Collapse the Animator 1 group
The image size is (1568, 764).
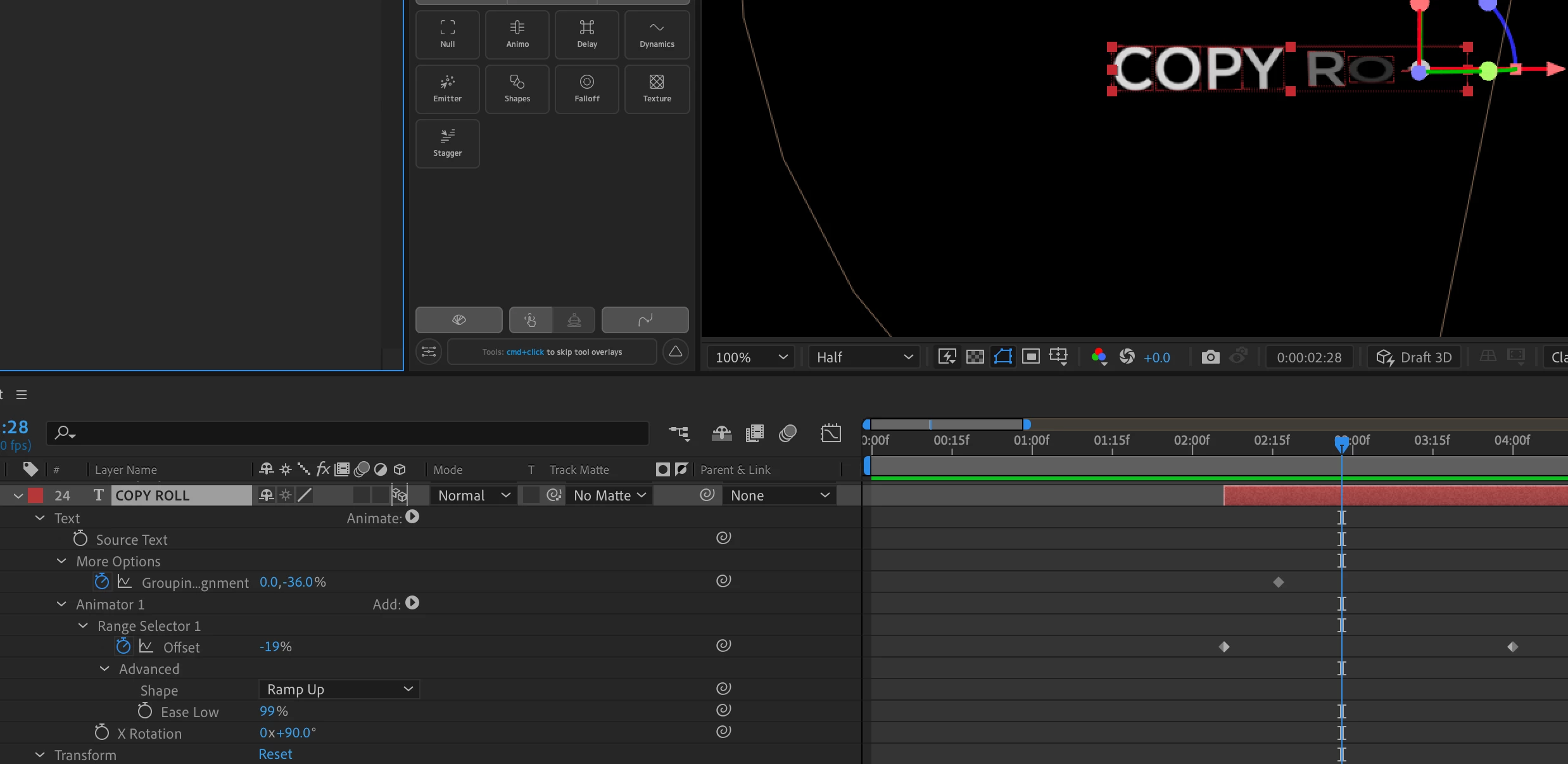61,604
